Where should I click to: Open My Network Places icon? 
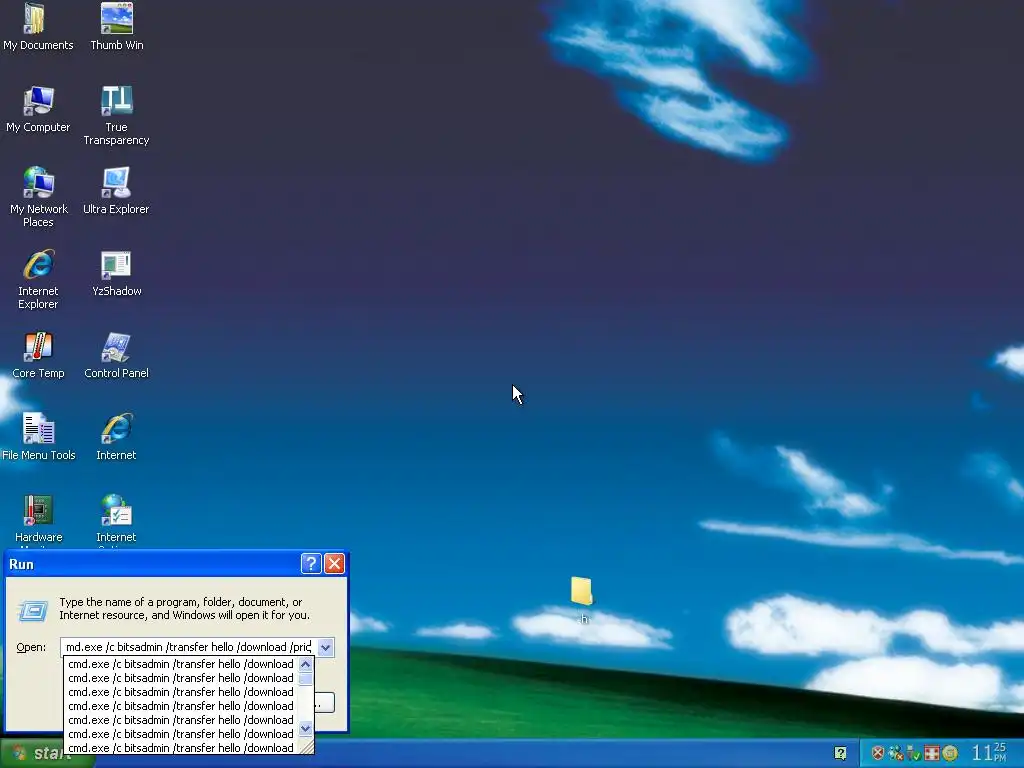pyautogui.click(x=38, y=197)
